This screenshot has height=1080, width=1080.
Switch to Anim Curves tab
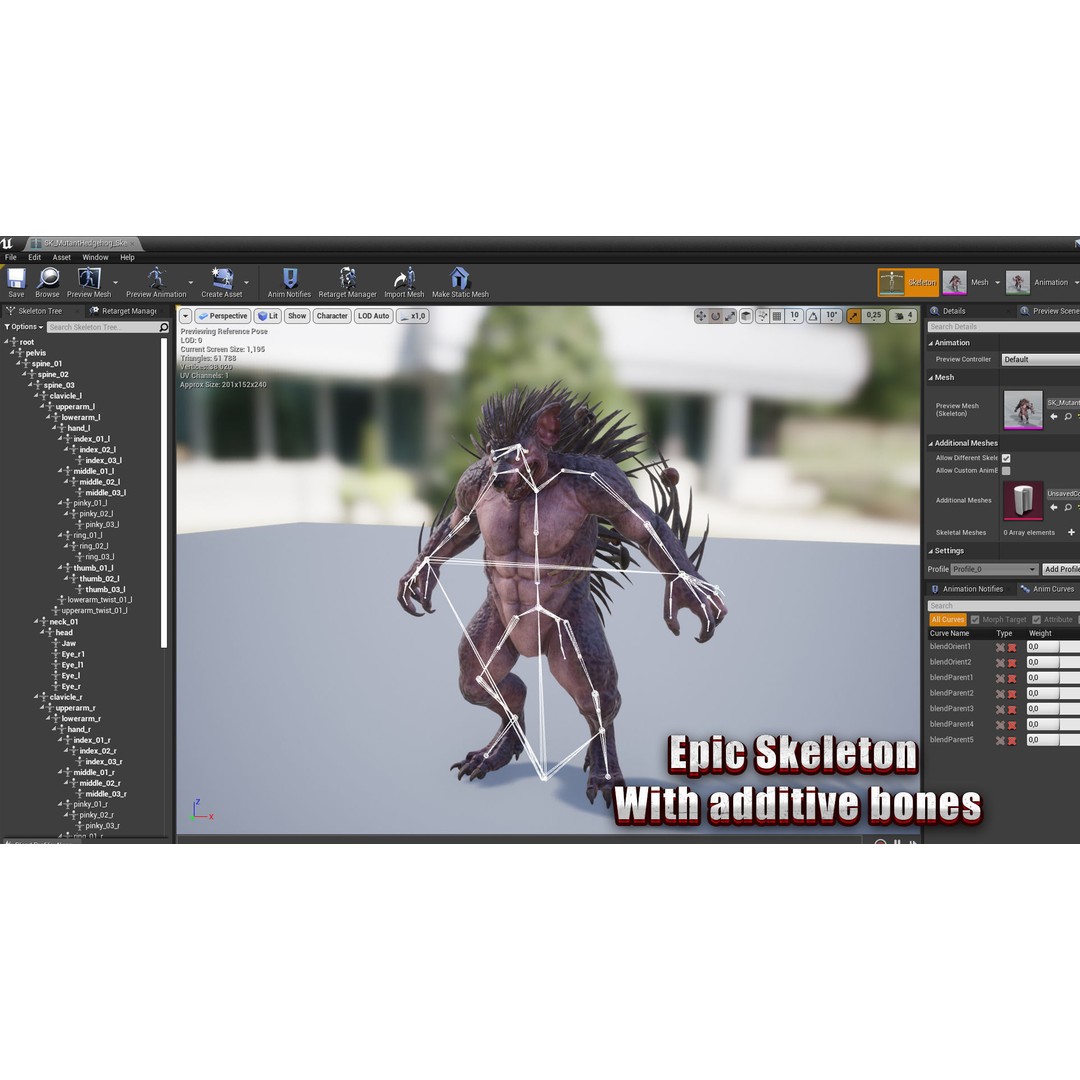1047,590
